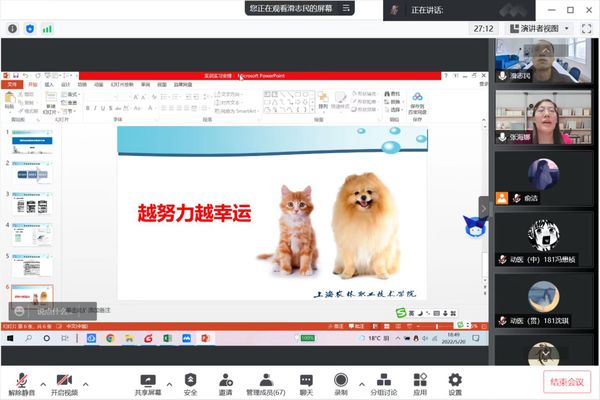Open the 聊天 chat panel
Image resolution: width=600 pixels, height=400 pixels.
(307, 383)
